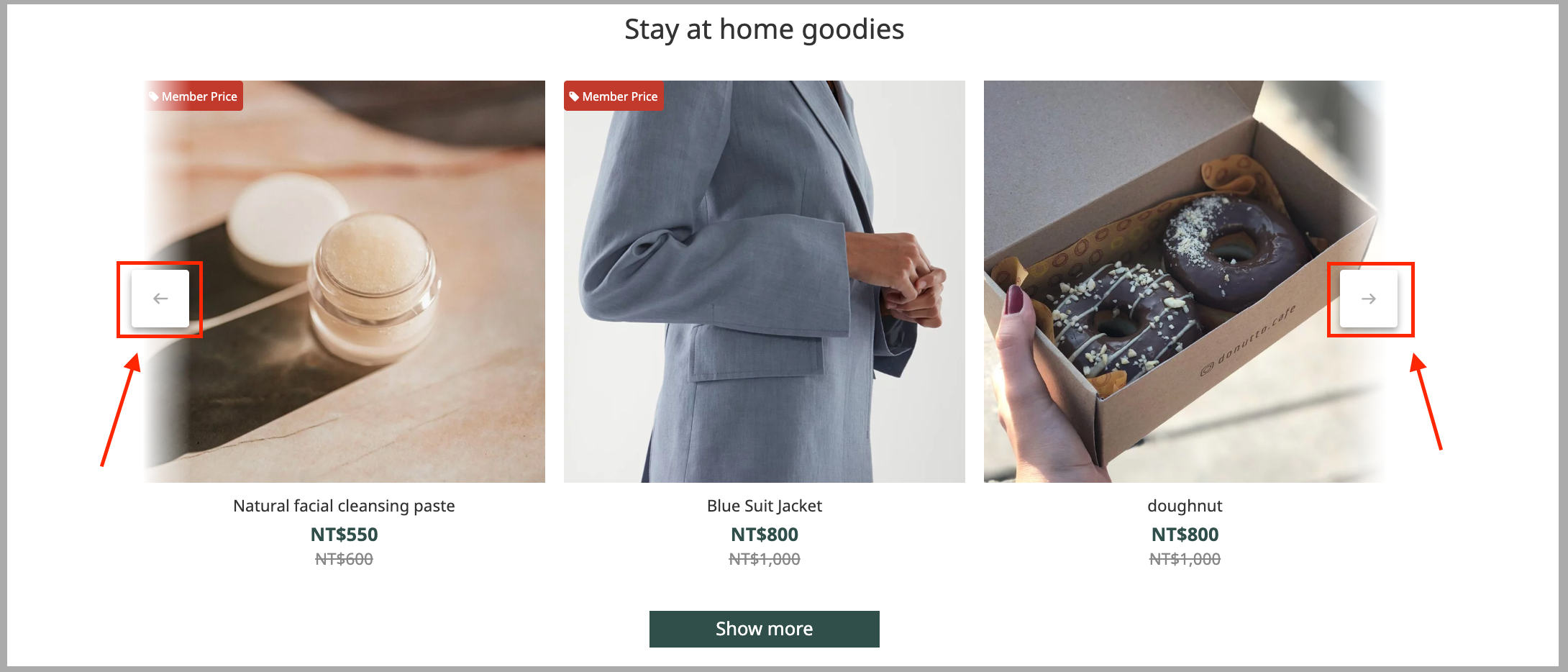This screenshot has height=672, width=1568.
Task: Click the NT$800 price under Blue Suit Jacket
Action: click(x=765, y=535)
